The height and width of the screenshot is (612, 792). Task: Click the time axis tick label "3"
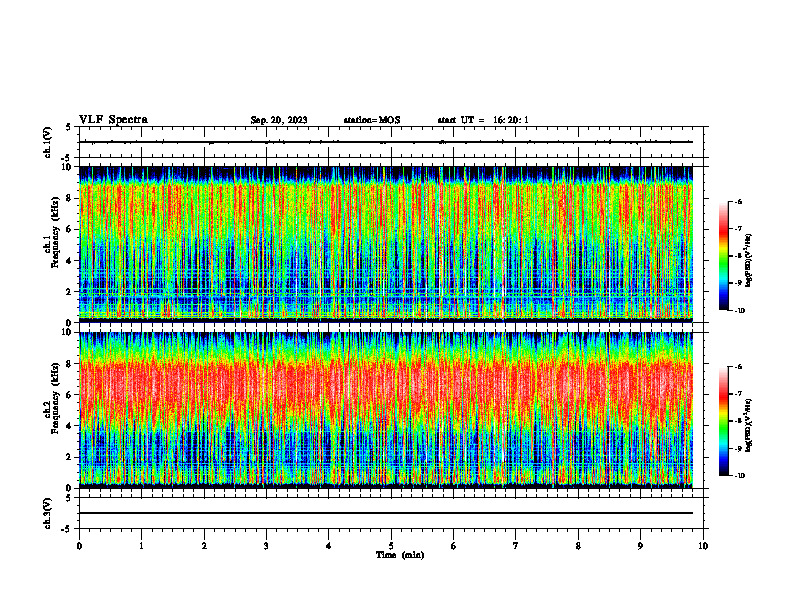(266, 546)
